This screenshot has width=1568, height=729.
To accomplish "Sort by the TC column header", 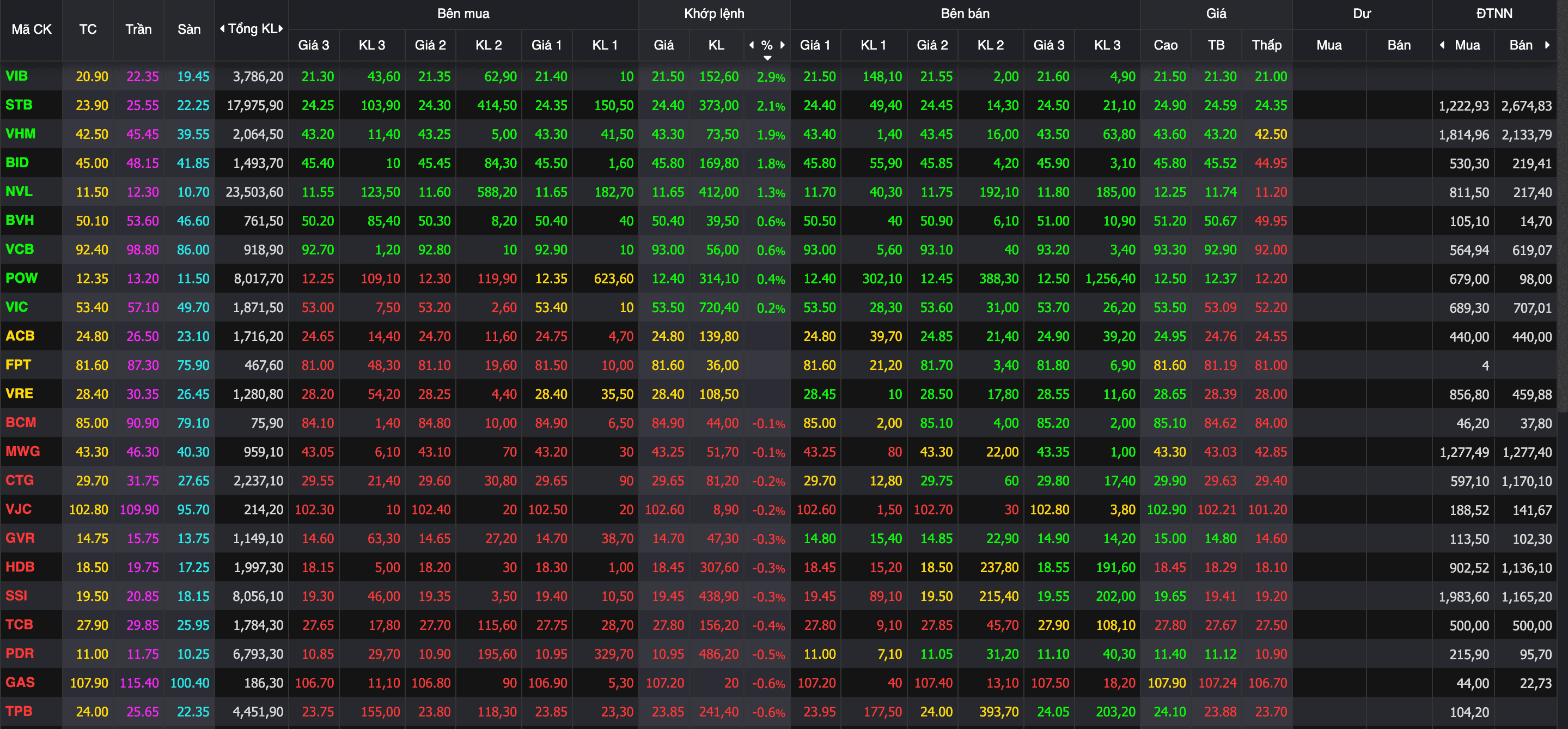I will click(88, 29).
